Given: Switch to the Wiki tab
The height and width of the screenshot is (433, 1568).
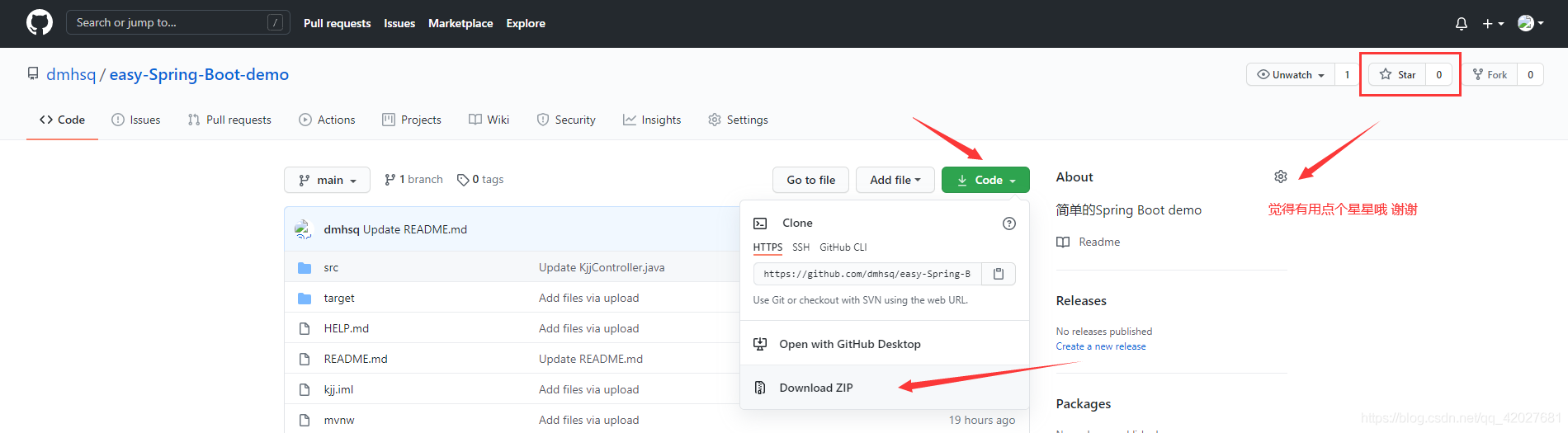Looking at the screenshot, I should click(489, 120).
